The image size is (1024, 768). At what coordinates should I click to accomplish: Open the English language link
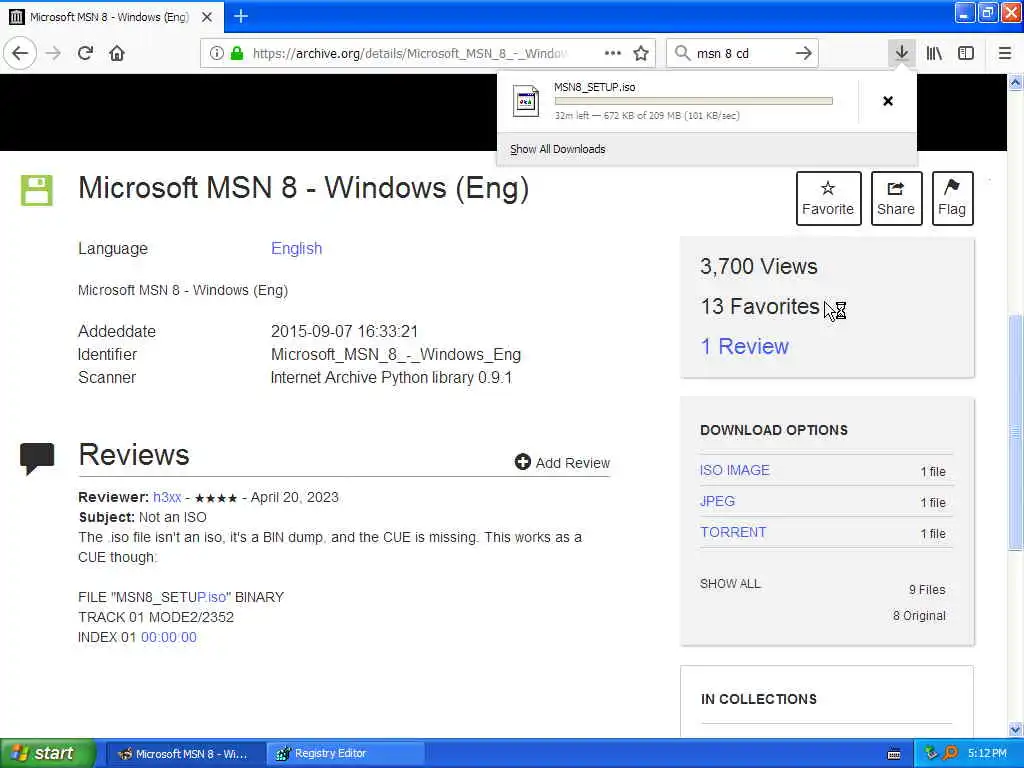tap(296, 249)
